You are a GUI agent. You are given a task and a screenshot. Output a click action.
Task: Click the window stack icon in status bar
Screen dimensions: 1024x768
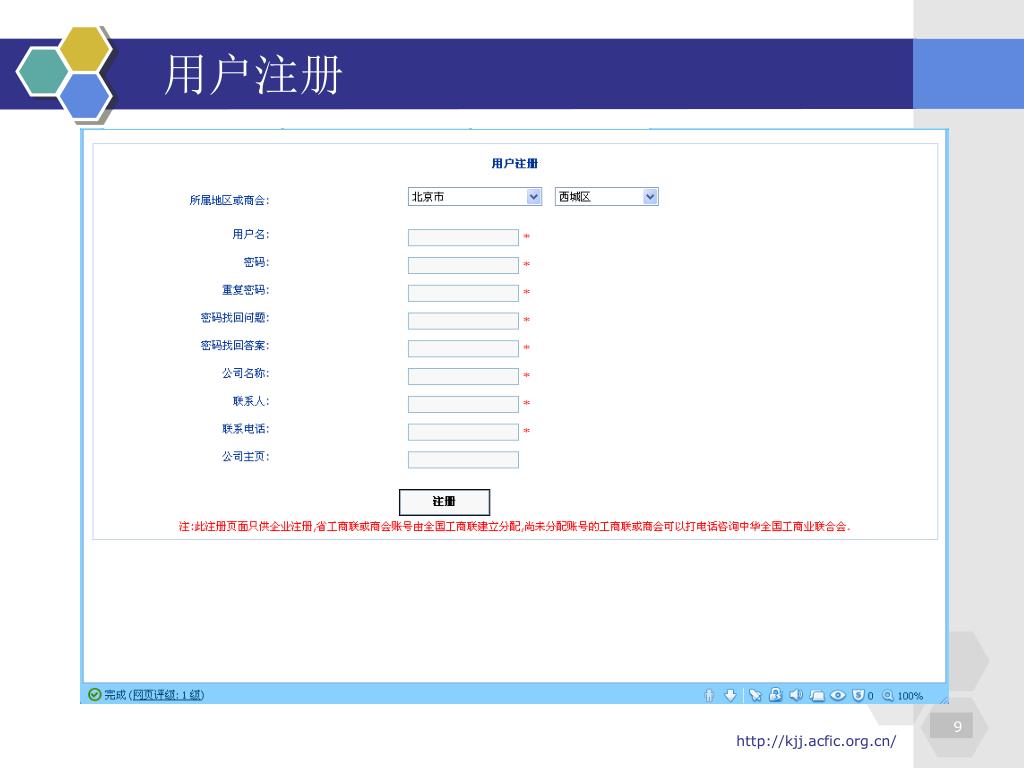[817, 696]
